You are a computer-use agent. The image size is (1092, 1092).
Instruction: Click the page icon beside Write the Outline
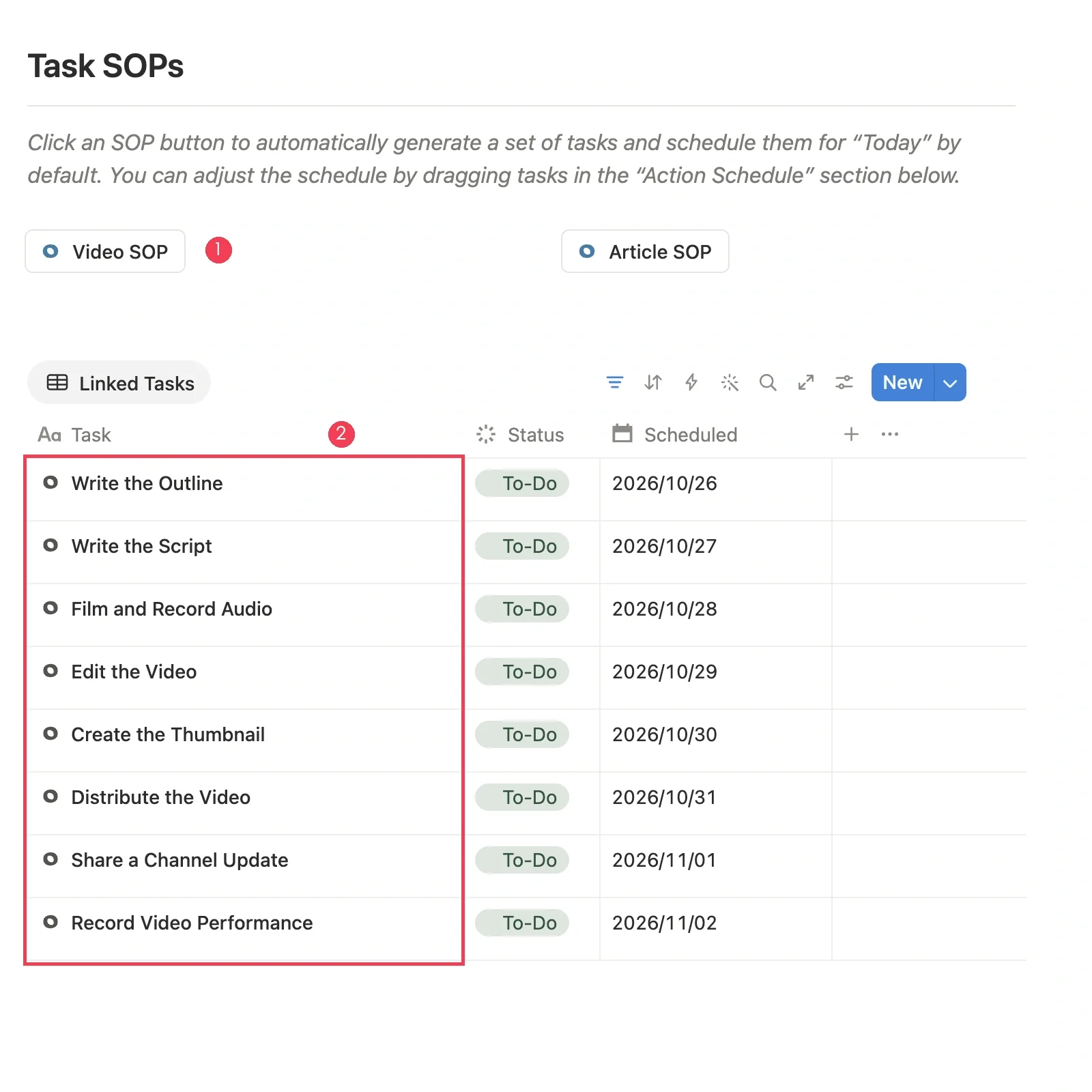[x=51, y=483]
